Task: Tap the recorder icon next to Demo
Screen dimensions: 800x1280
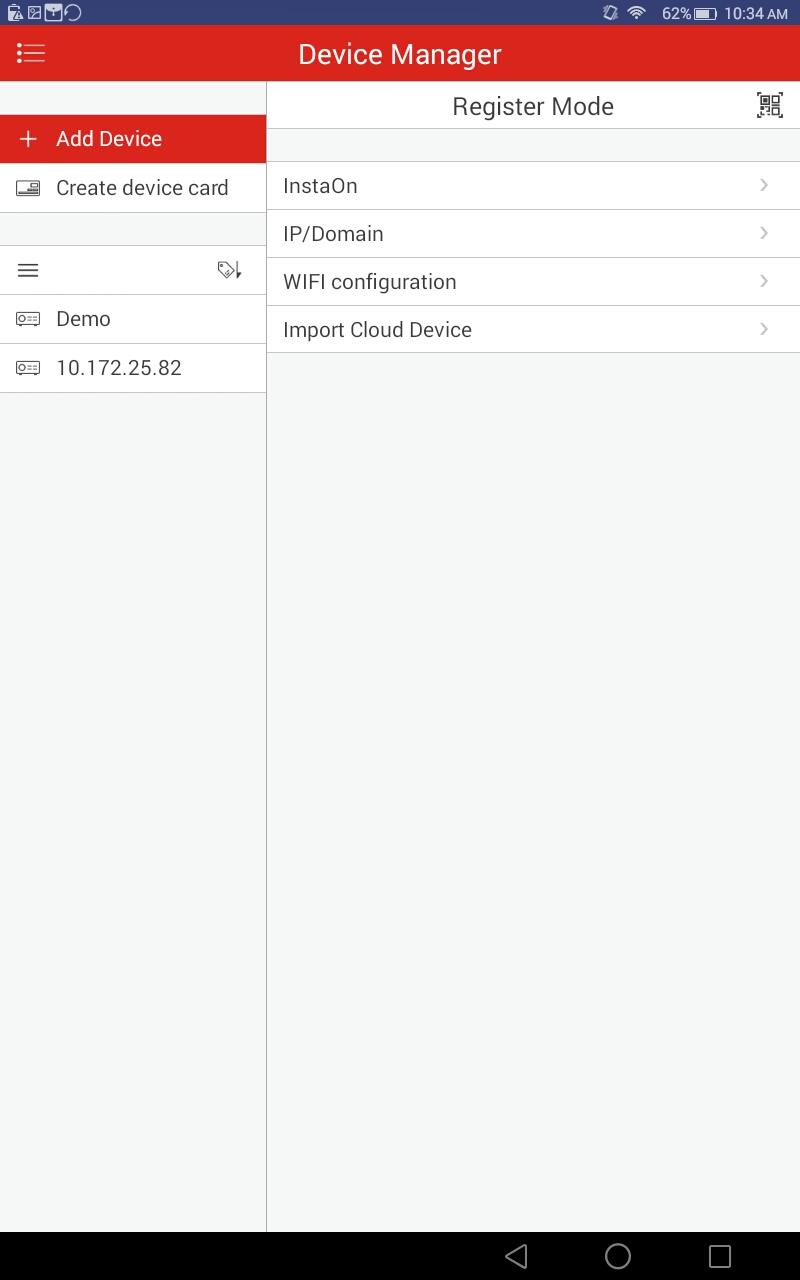Action: point(28,319)
